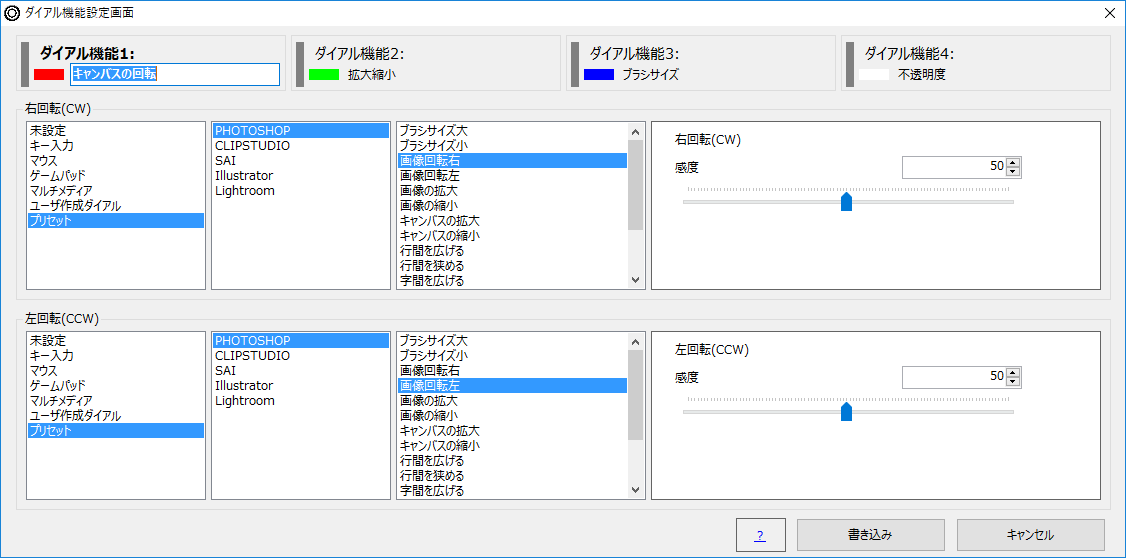
Task: Select マルチメディア in the 右回転(CW) list
Action: pyautogui.click(x=116, y=190)
